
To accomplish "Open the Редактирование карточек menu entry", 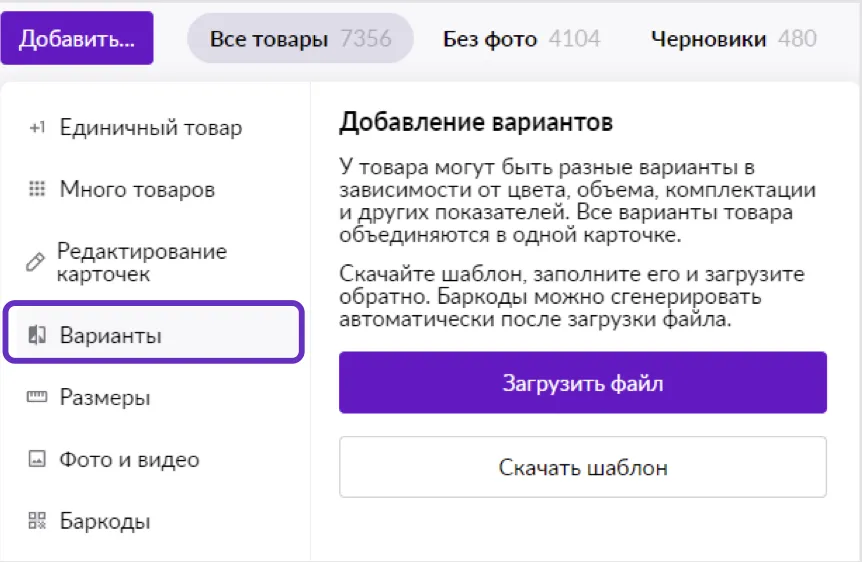I will tap(141, 262).
